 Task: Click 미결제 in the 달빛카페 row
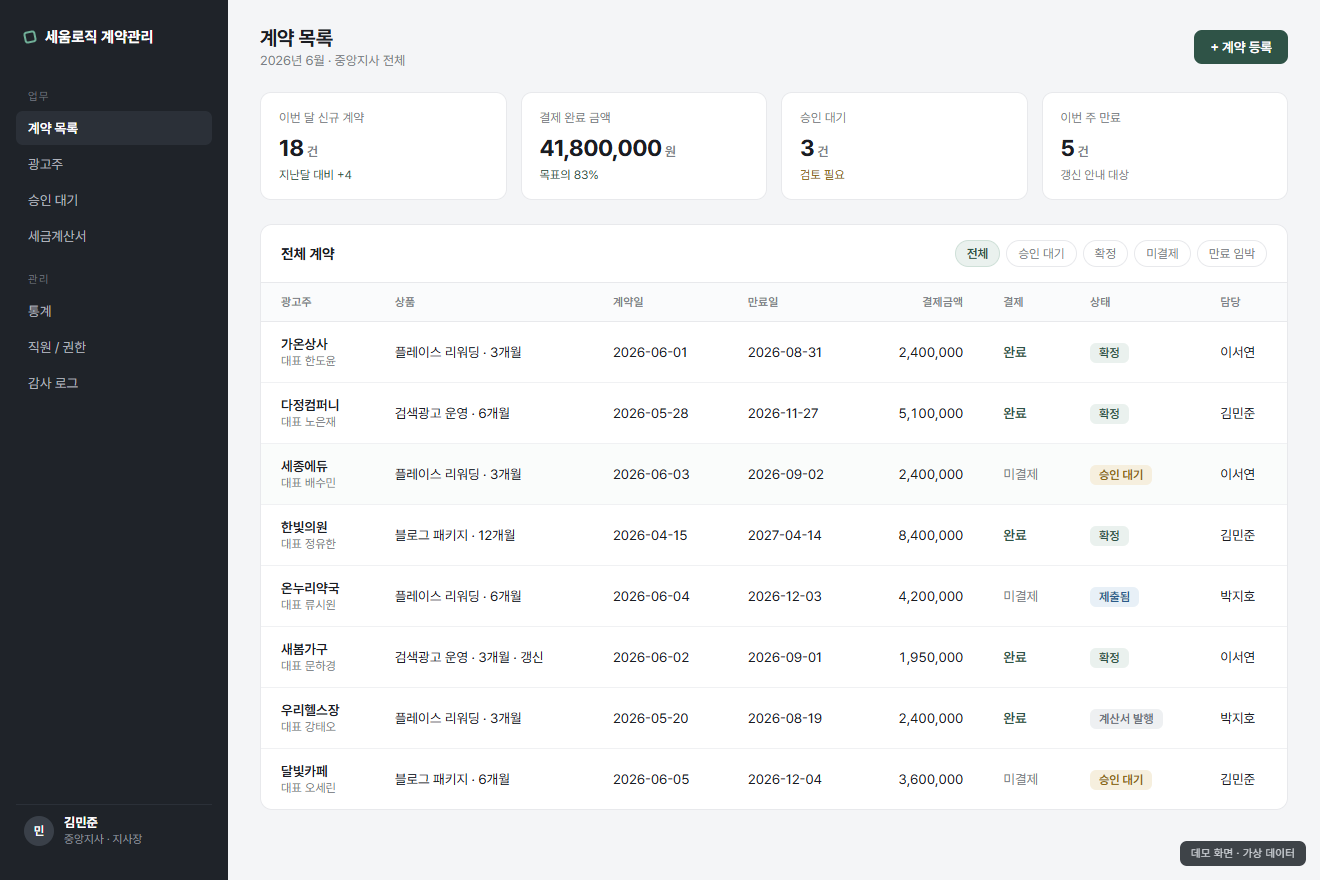click(1020, 779)
